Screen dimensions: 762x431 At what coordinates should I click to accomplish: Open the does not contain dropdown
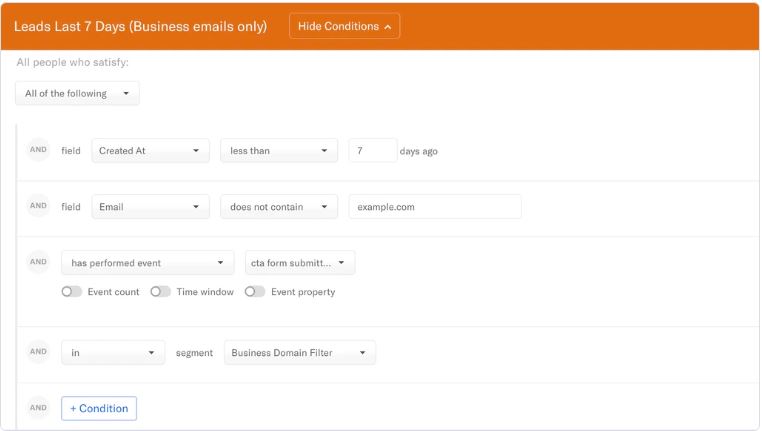coord(279,207)
